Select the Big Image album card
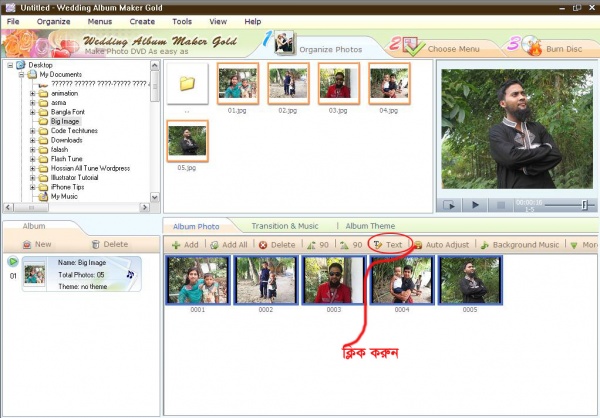 coord(82,274)
